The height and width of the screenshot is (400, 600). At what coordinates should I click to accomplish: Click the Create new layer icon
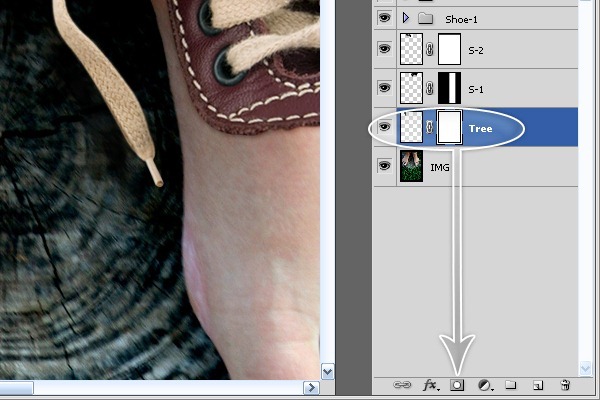pos(537,384)
